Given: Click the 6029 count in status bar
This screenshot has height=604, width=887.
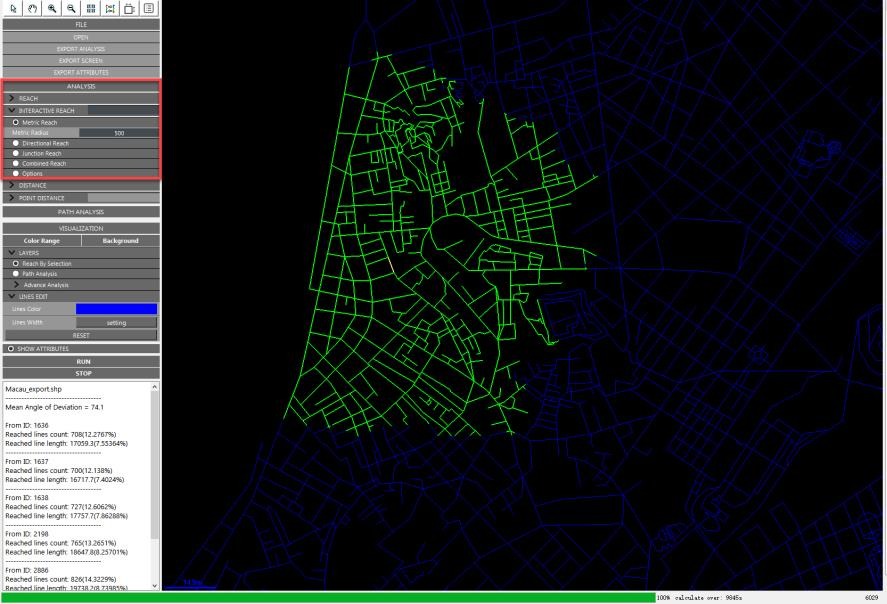Looking at the screenshot, I should [x=871, y=597].
